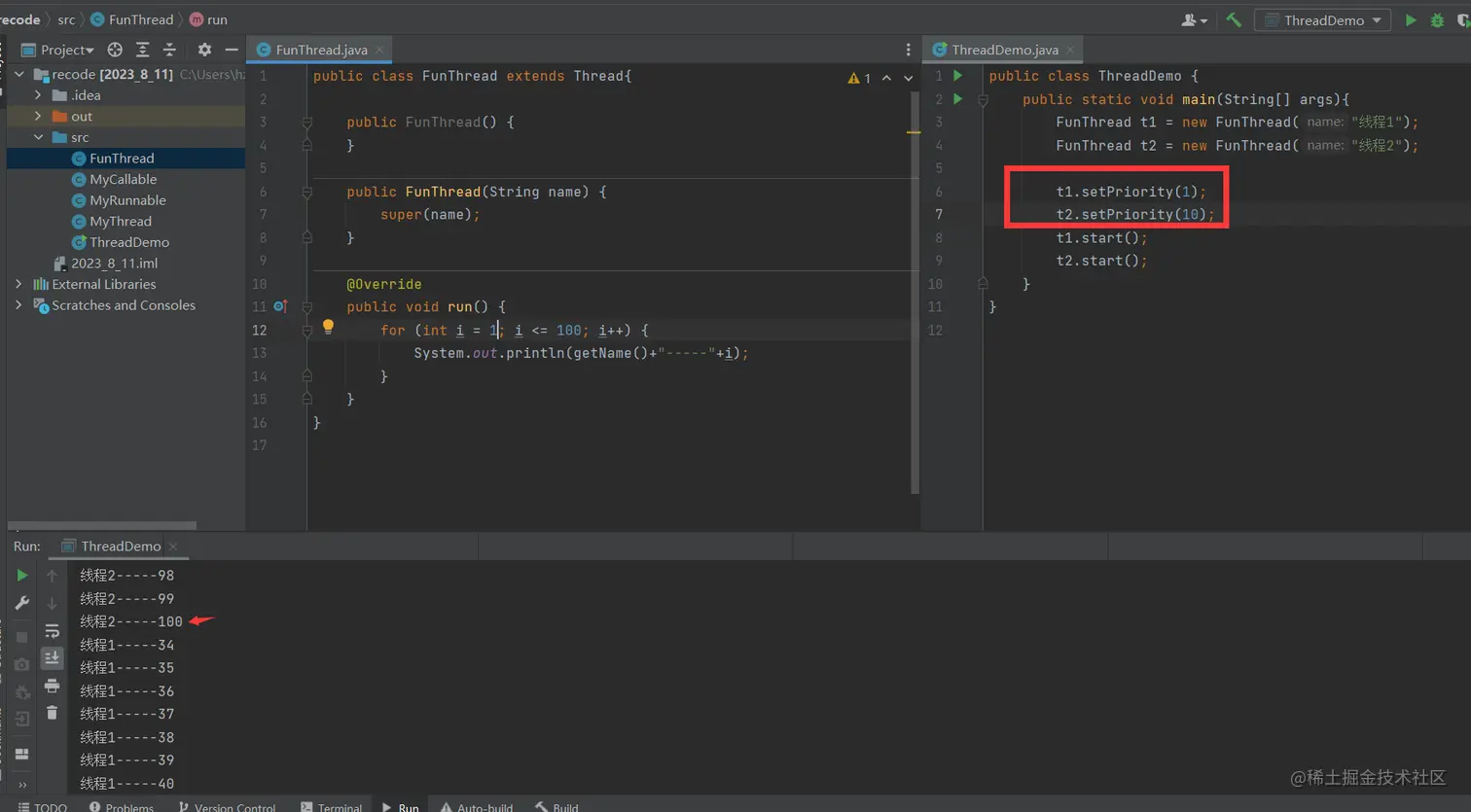
Task: Collapse the recode project root node
Action: pyautogui.click(x=18, y=74)
